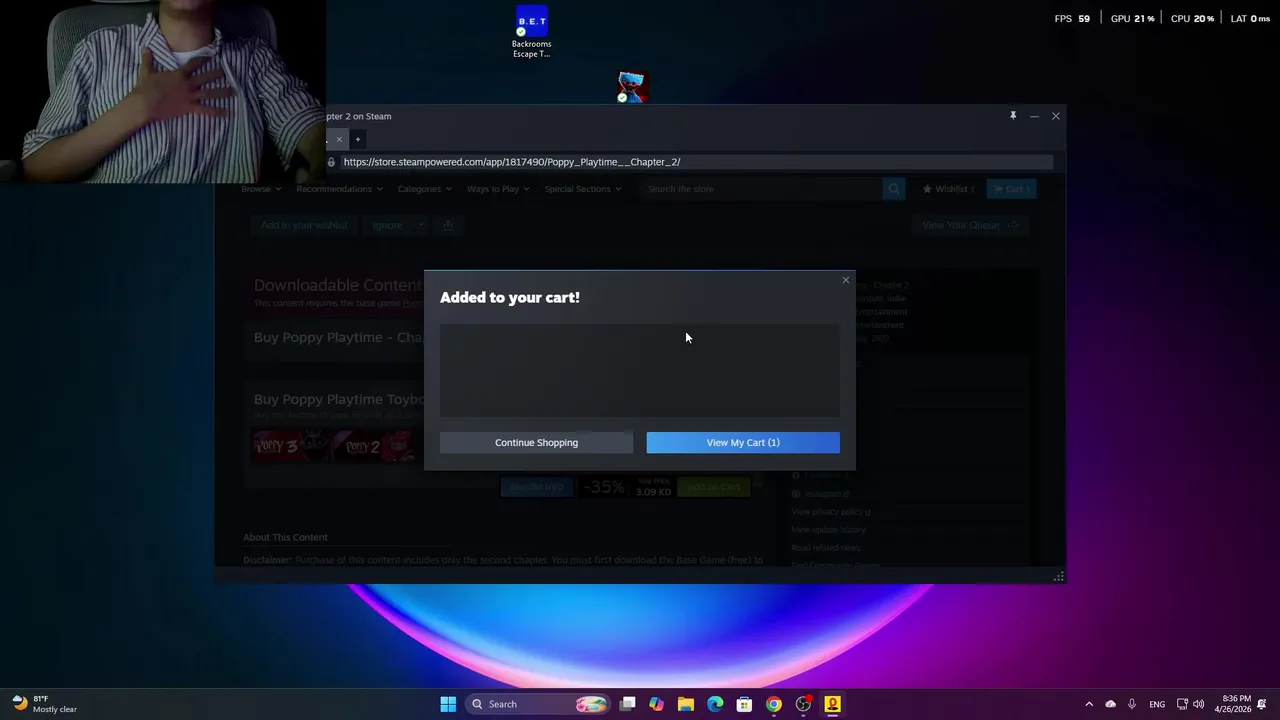The image size is (1280, 720).
Task: Click the microphone tray icon
Action: click(x=1131, y=704)
